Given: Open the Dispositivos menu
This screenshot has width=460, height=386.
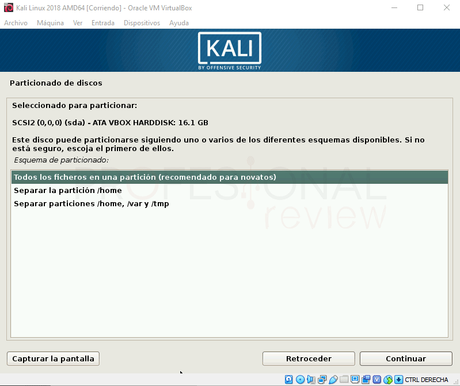Looking at the screenshot, I should pos(142,23).
